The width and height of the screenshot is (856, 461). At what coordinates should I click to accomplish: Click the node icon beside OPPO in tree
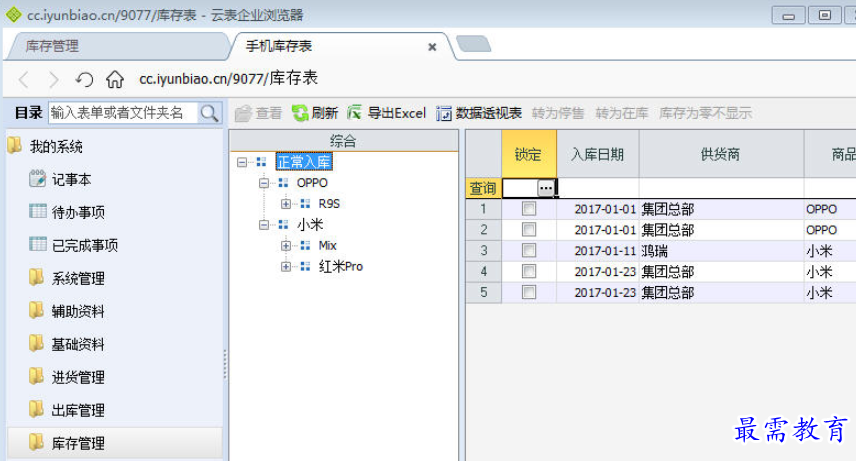point(283,182)
